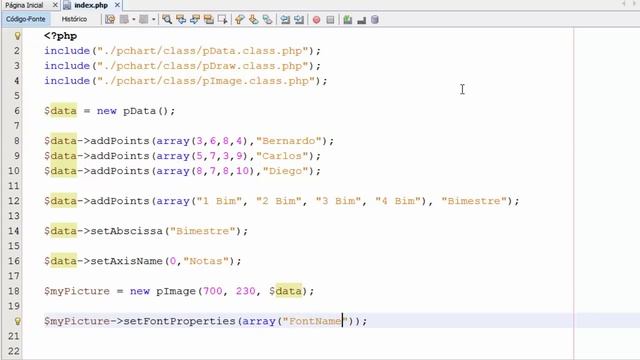Click the Back navigation icon

pos(124,19)
